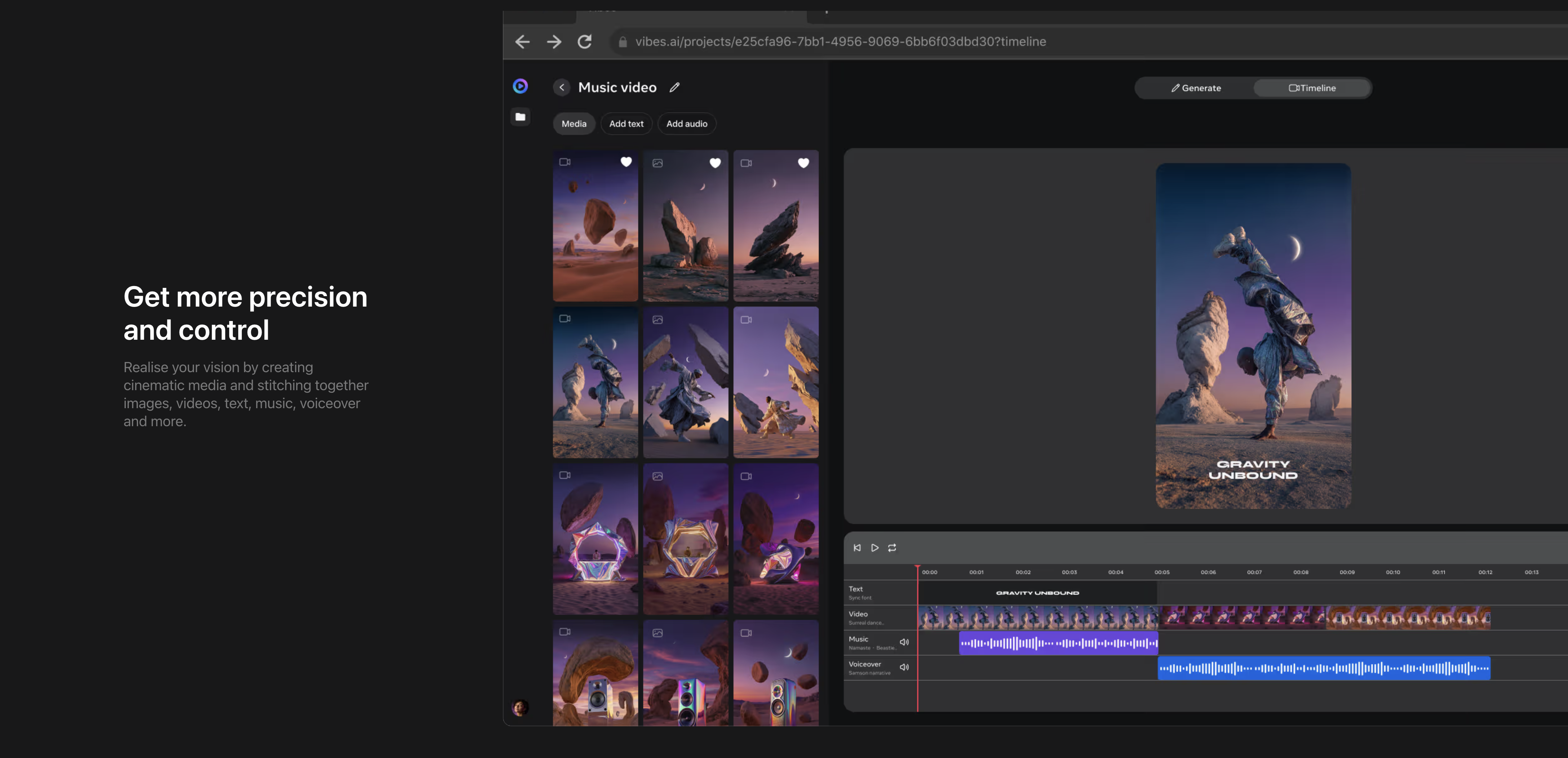Click the Add text button
1568x758 pixels.
(x=626, y=124)
